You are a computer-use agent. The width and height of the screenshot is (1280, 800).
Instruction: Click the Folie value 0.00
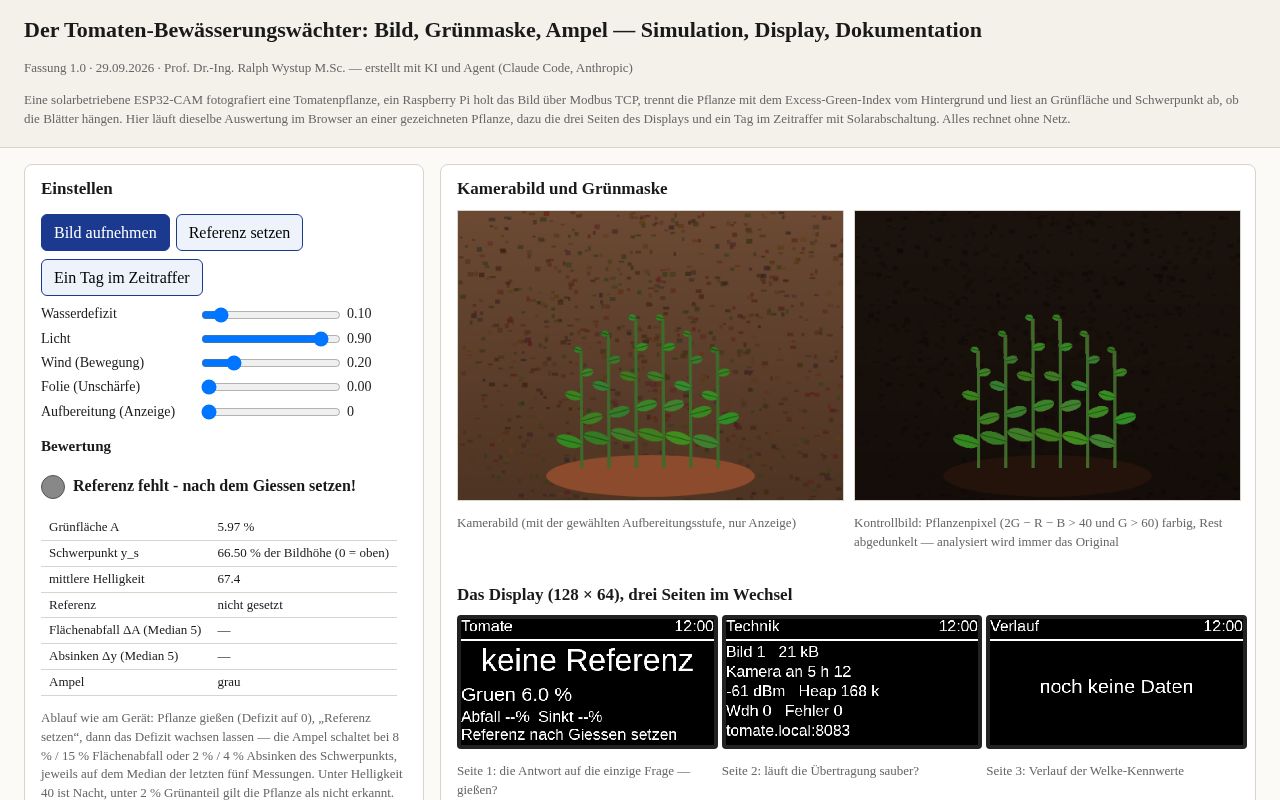coord(359,387)
